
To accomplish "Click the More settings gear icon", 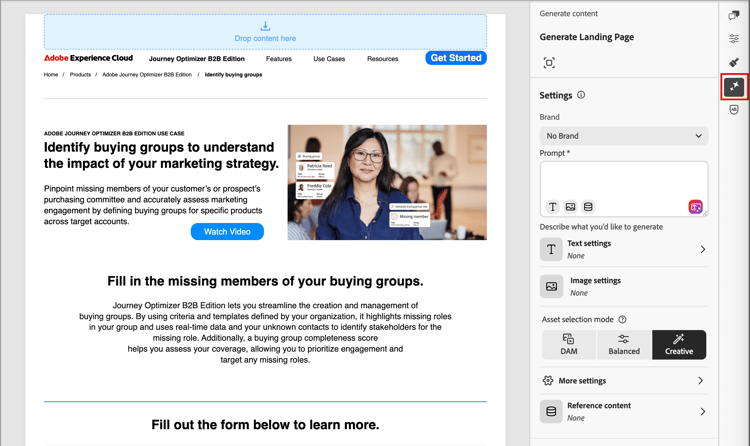I will pos(548,380).
